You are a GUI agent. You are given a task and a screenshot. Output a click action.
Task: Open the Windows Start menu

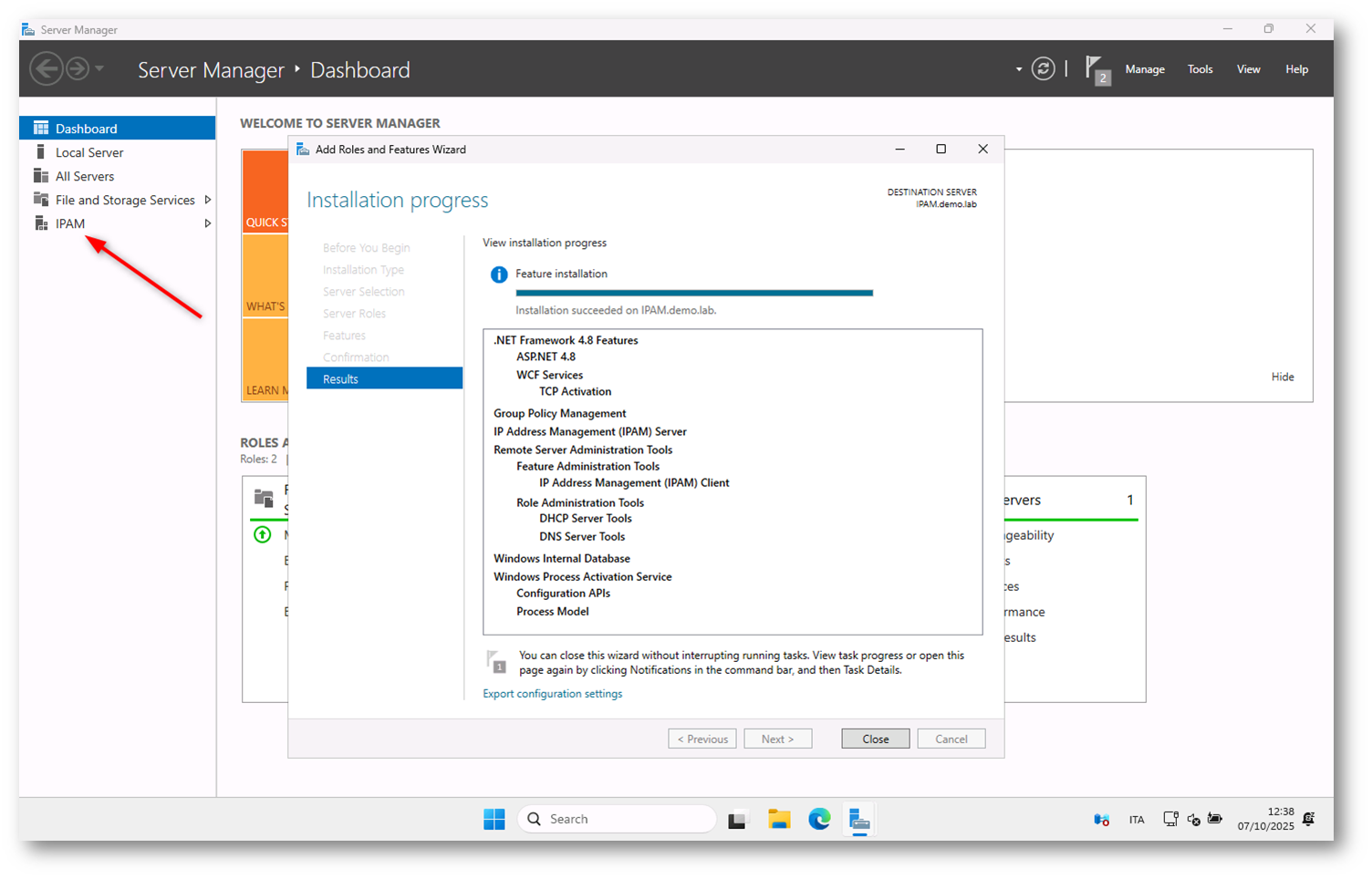click(x=494, y=820)
